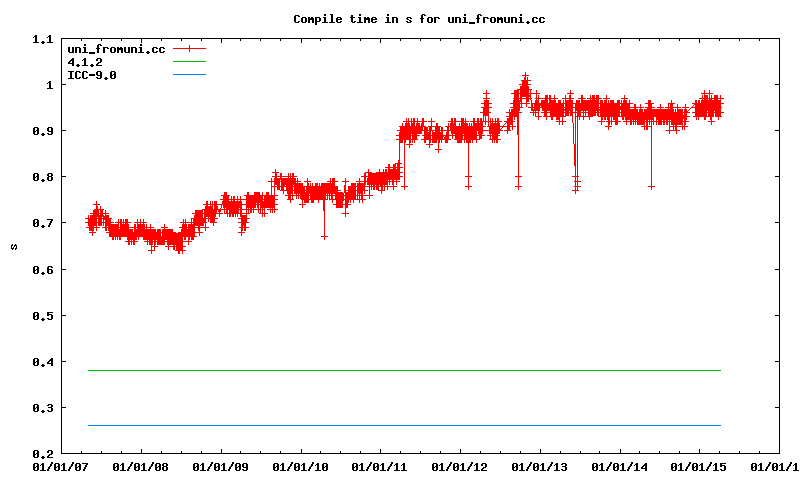
Task: Click the 1.1 tick label on the y-axis
Action: (x=42, y=39)
